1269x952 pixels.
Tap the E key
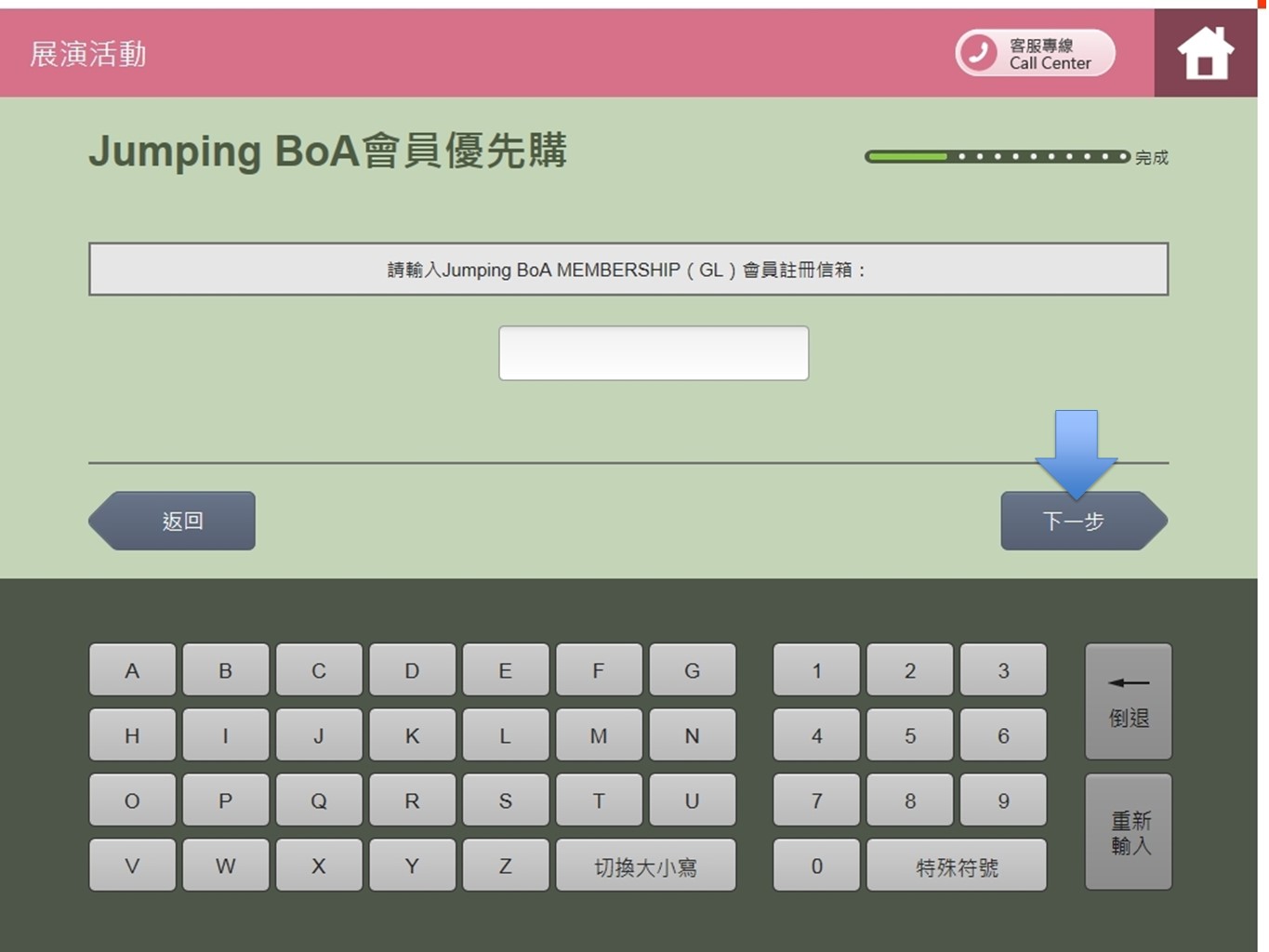point(506,670)
